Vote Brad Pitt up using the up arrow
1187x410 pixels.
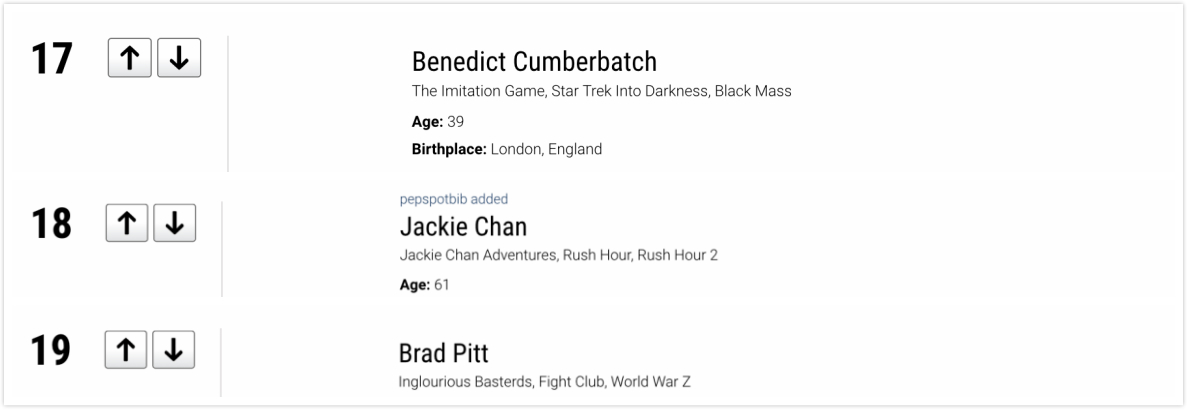[123, 349]
